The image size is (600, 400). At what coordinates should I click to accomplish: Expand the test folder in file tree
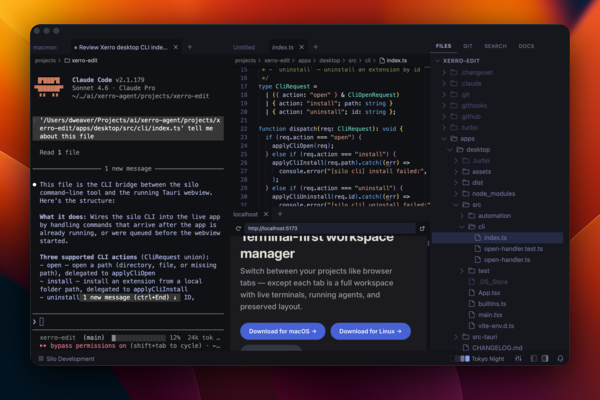(x=462, y=271)
